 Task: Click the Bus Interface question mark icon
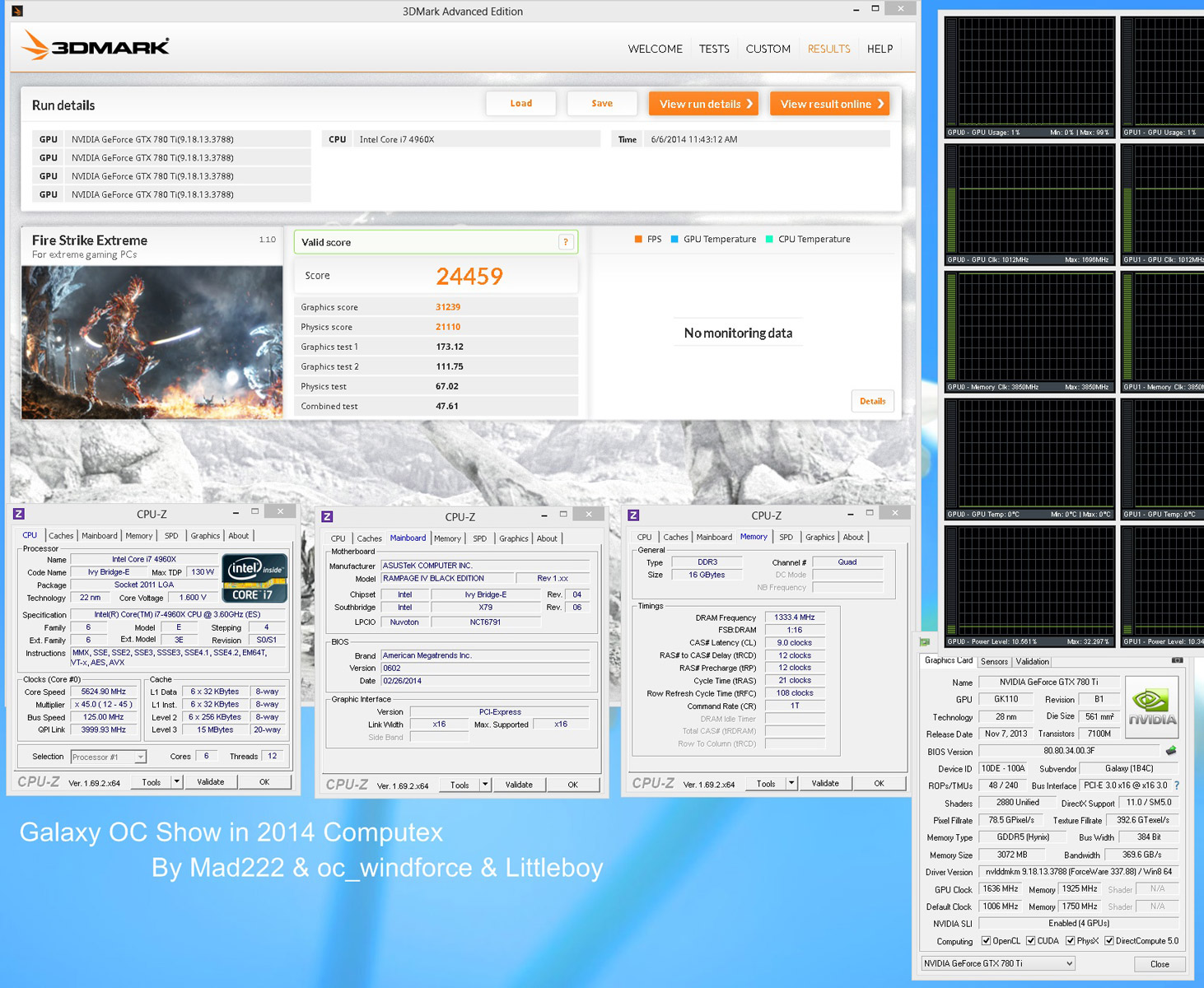coord(1177,785)
